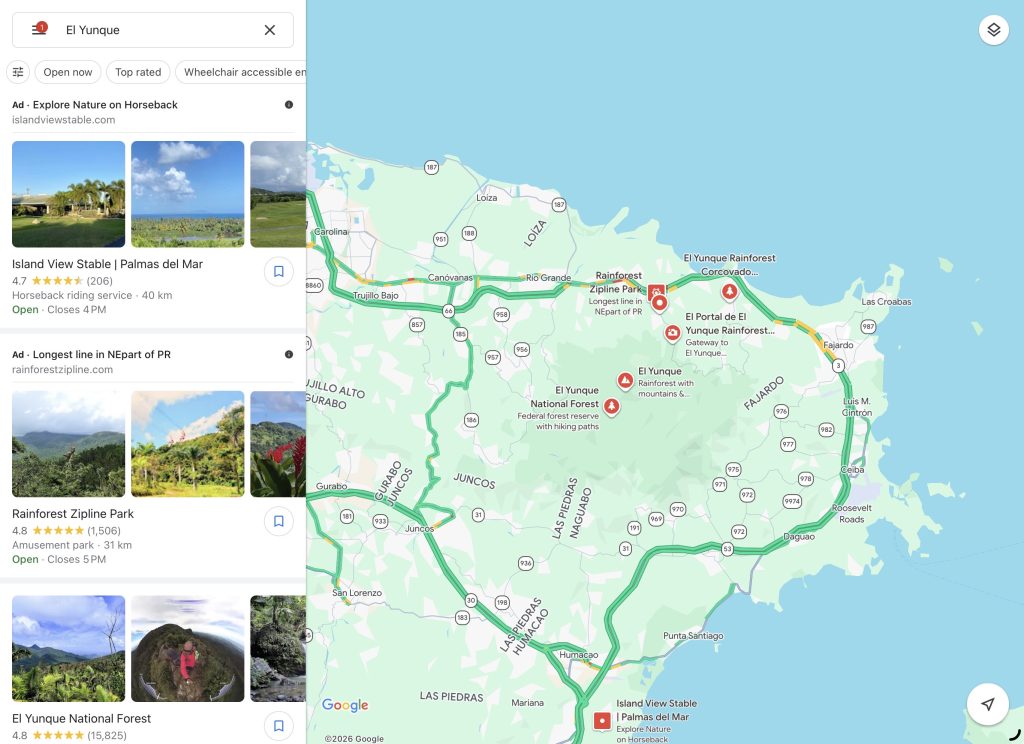Center map on your location arrow
The width and height of the screenshot is (1024, 744).
coord(987,704)
